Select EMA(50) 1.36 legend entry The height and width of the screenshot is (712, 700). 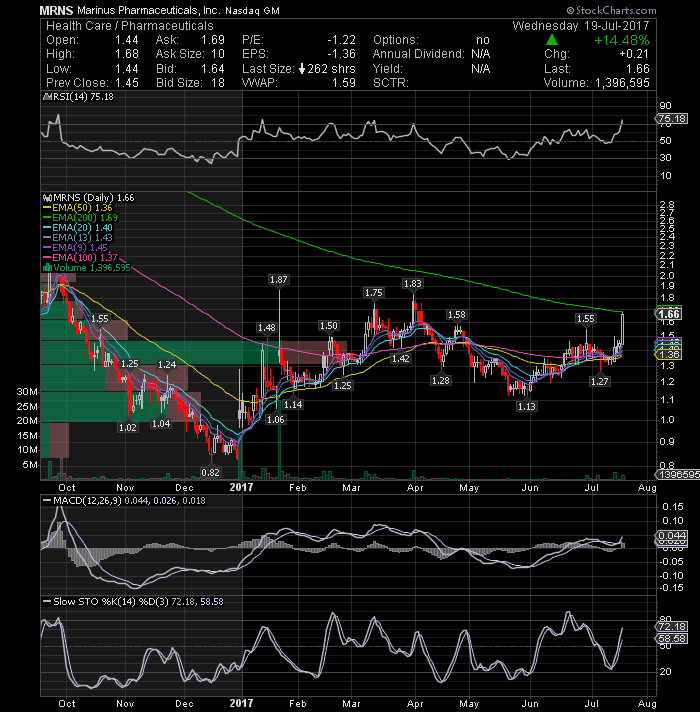78,208
